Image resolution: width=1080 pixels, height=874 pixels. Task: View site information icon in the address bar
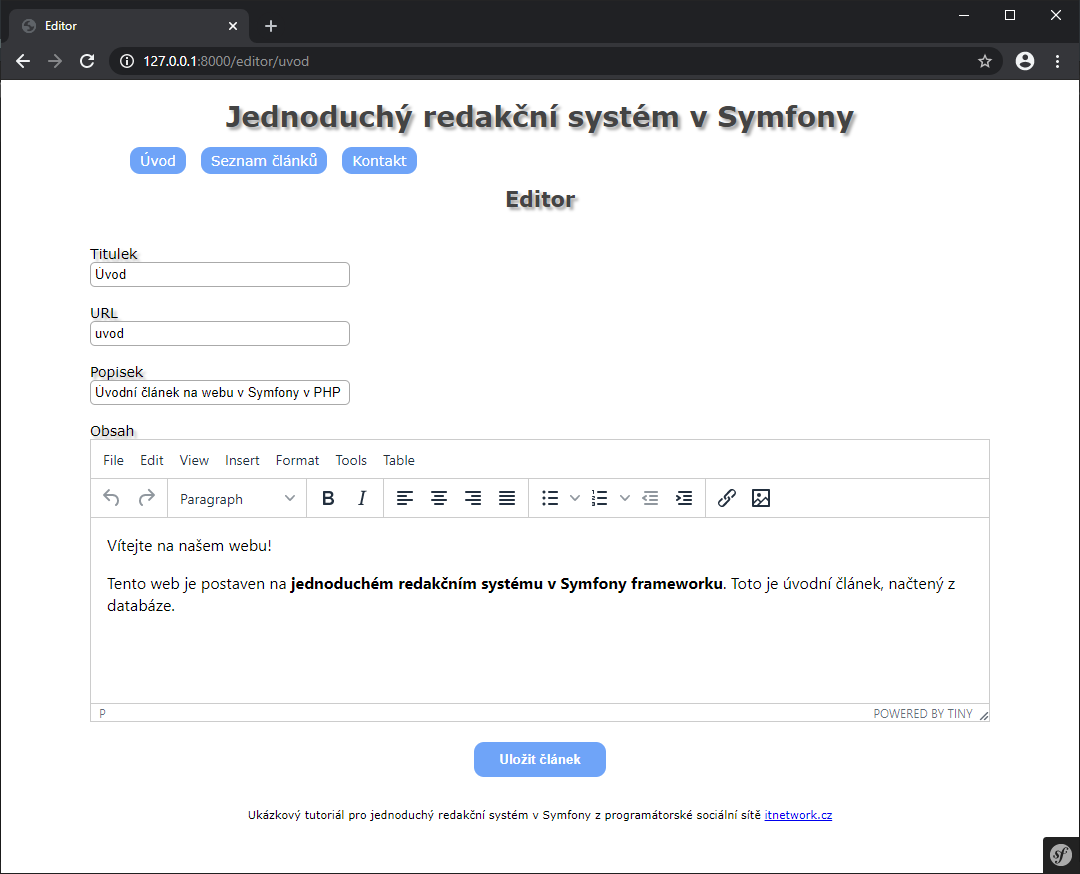pyautogui.click(x=127, y=61)
